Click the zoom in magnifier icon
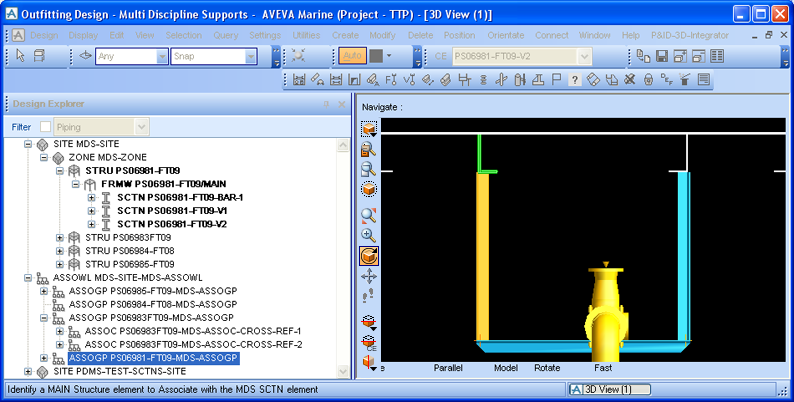The image size is (794, 402). (x=368, y=236)
